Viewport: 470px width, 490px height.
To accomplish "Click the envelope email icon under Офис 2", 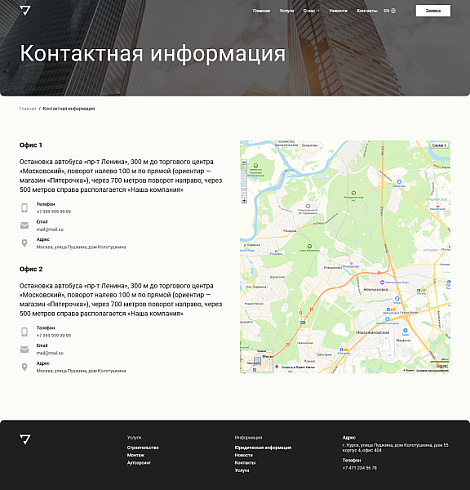I will [24, 349].
